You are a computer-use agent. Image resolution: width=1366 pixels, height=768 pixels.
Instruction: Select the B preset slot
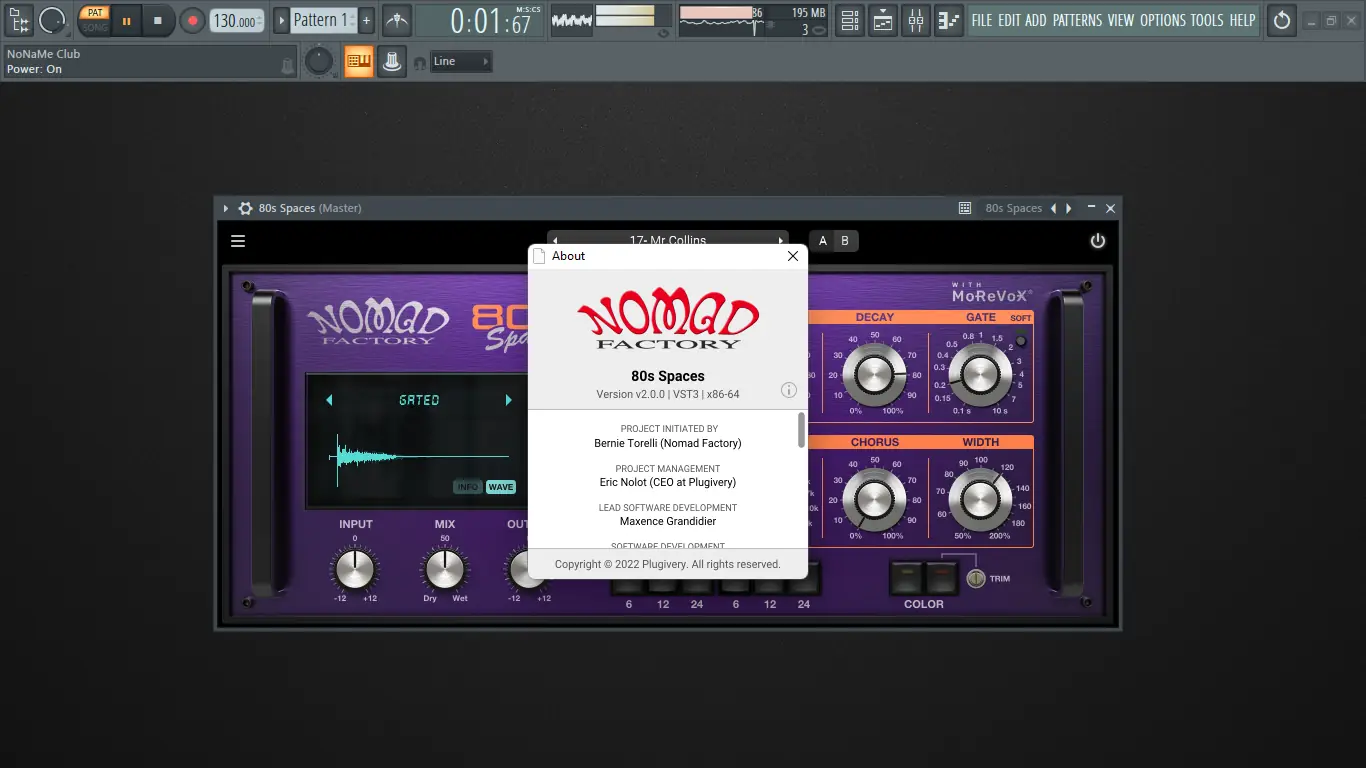point(845,241)
